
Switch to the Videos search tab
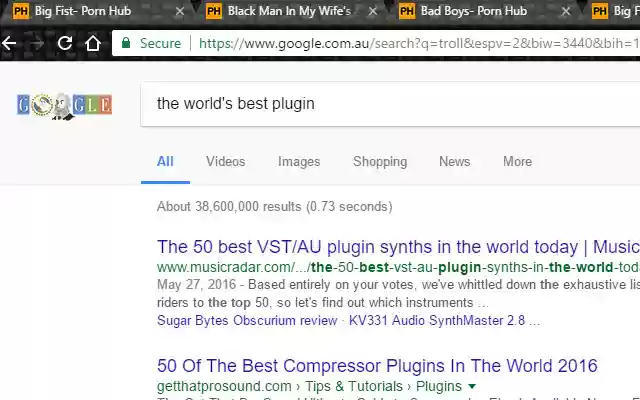click(225, 161)
